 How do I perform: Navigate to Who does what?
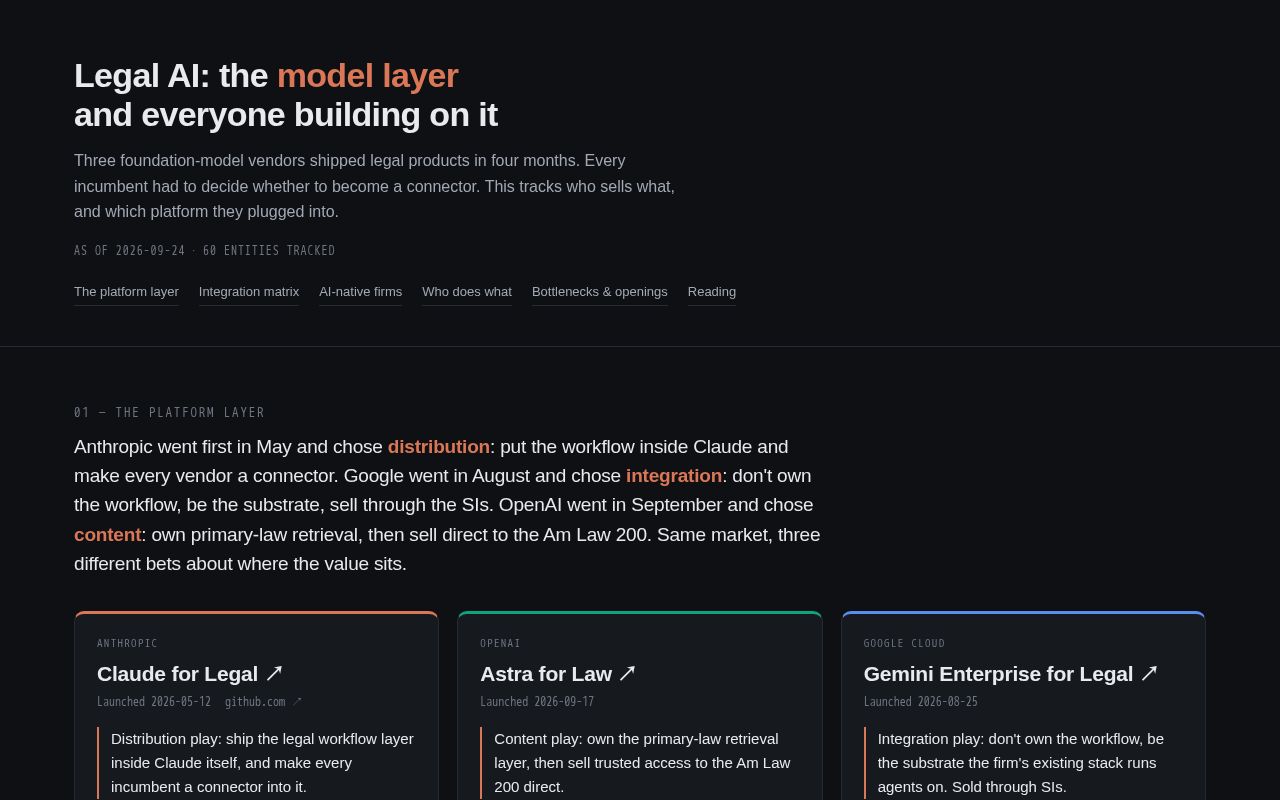(x=467, y=292)
